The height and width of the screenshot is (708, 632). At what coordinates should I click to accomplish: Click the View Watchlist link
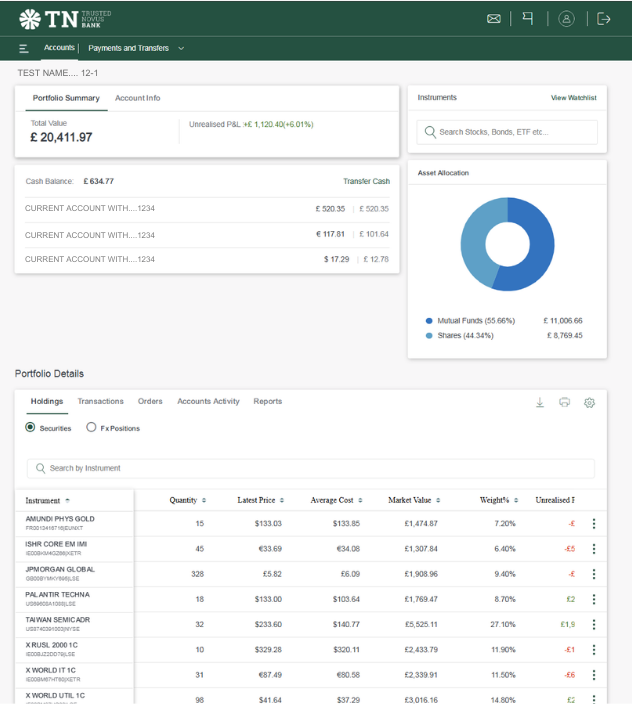(573, 98)
